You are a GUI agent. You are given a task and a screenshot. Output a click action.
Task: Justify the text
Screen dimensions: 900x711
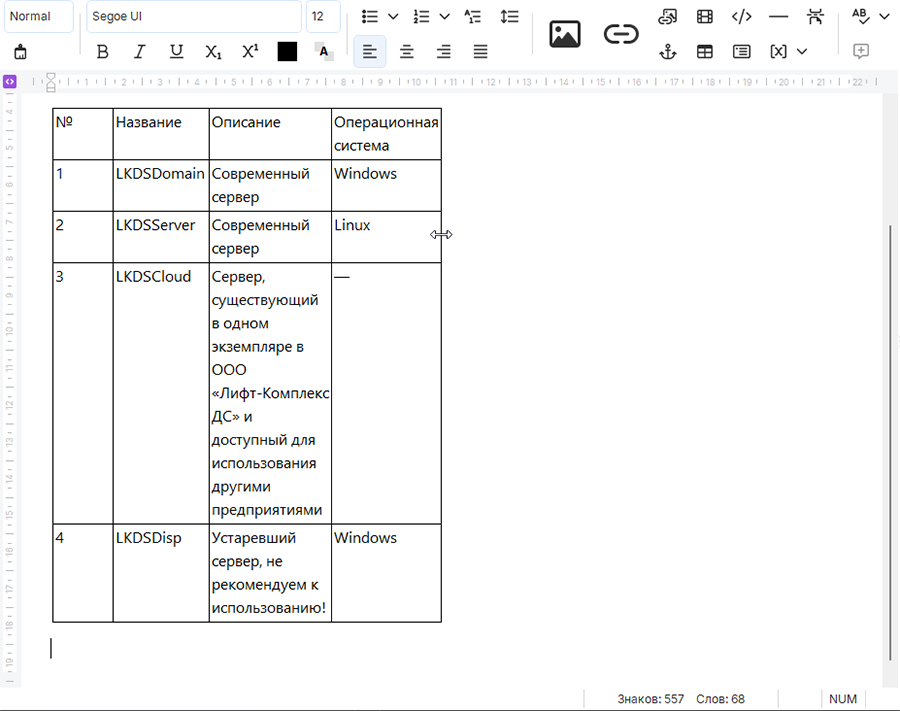(480, 52)
